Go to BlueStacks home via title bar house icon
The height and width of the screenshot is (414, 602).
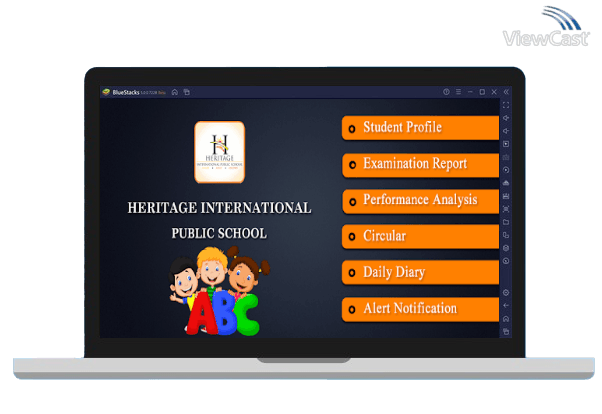175,92
